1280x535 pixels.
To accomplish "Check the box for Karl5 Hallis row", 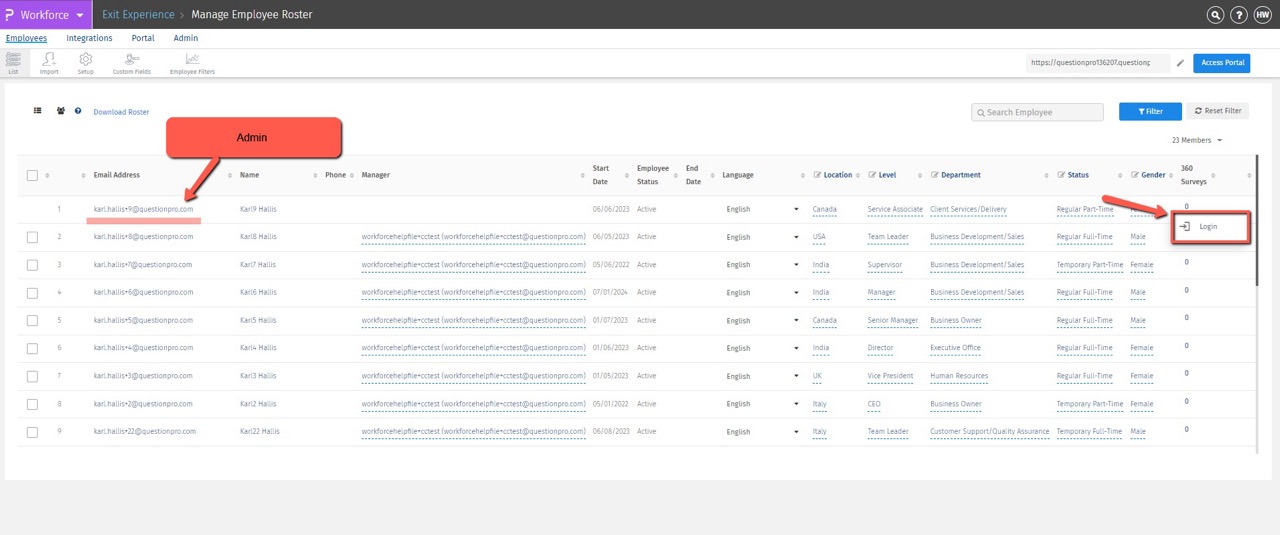I will click(32, 321).
